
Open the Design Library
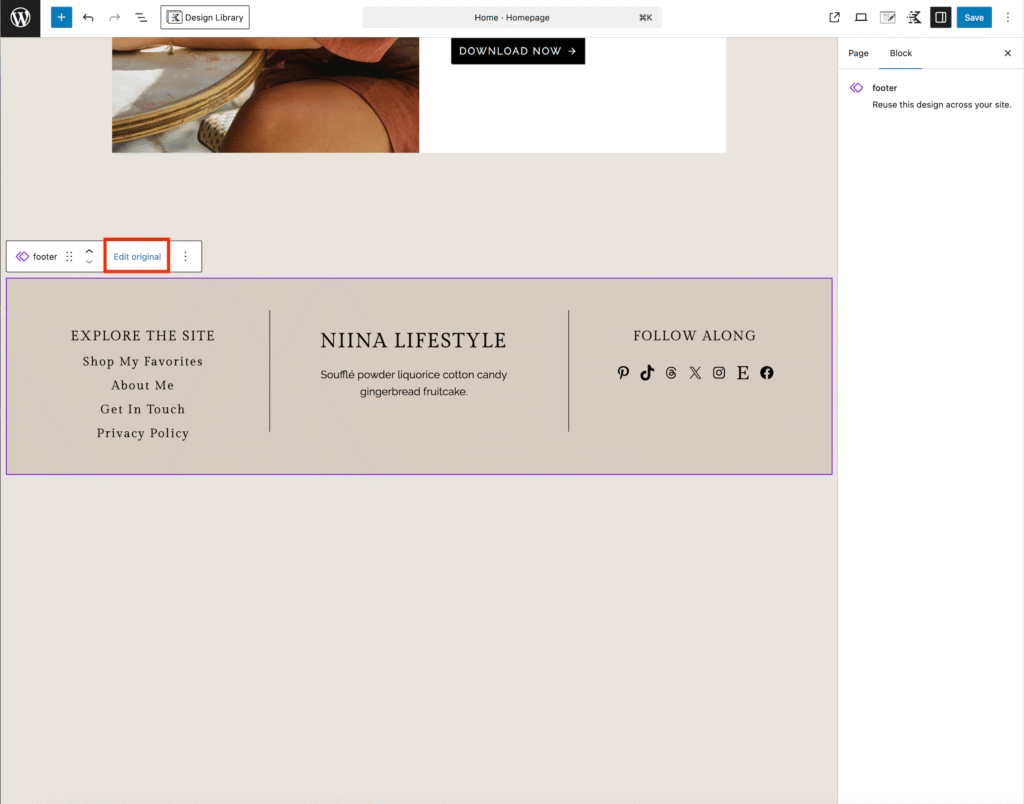[205, 17]
